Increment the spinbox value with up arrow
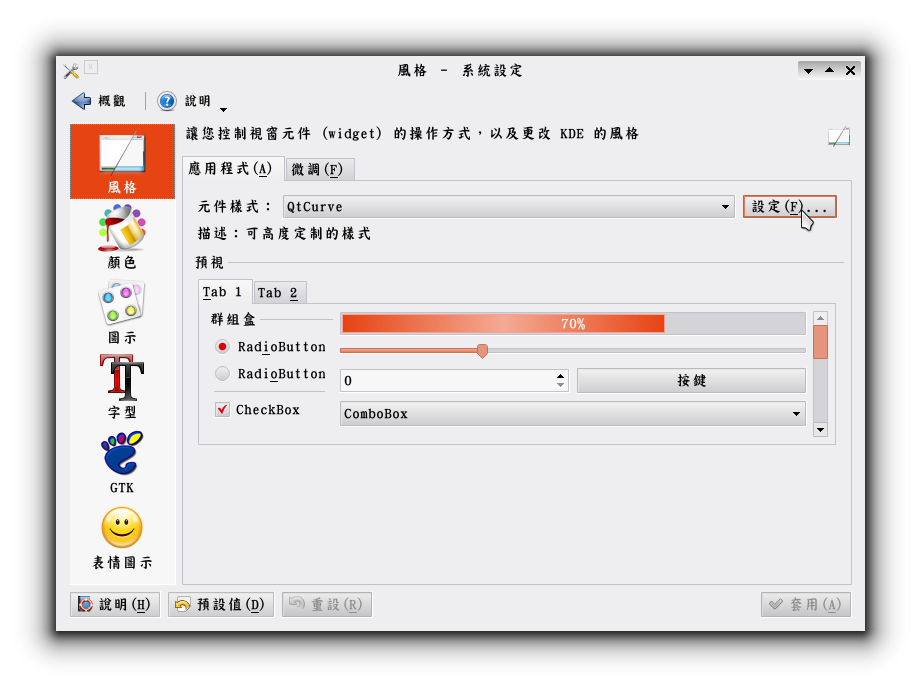This screenshot has height=687, width=921. pos(560,376)
